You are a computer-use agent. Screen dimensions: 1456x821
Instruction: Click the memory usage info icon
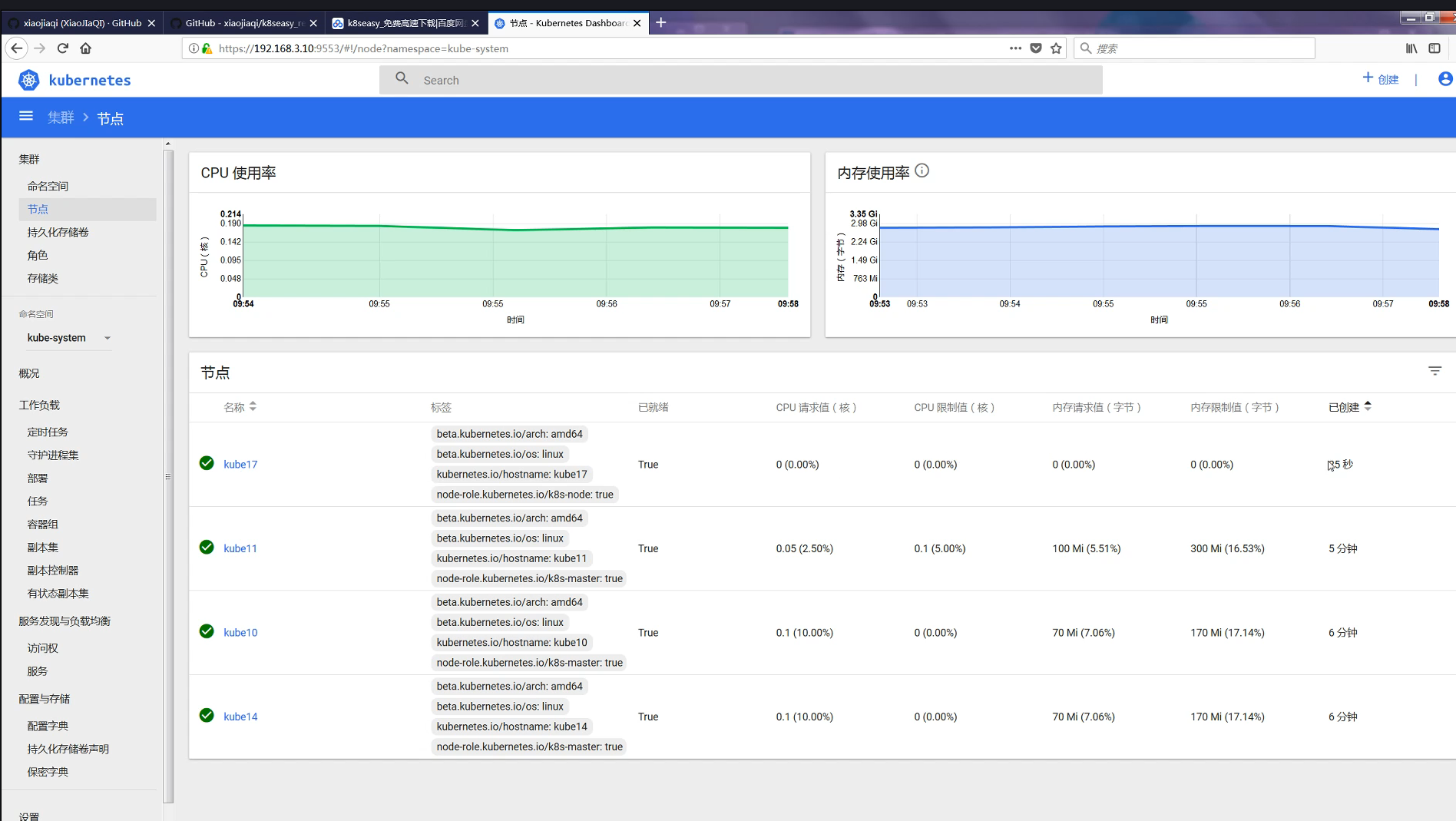click(x=922, y=170)
